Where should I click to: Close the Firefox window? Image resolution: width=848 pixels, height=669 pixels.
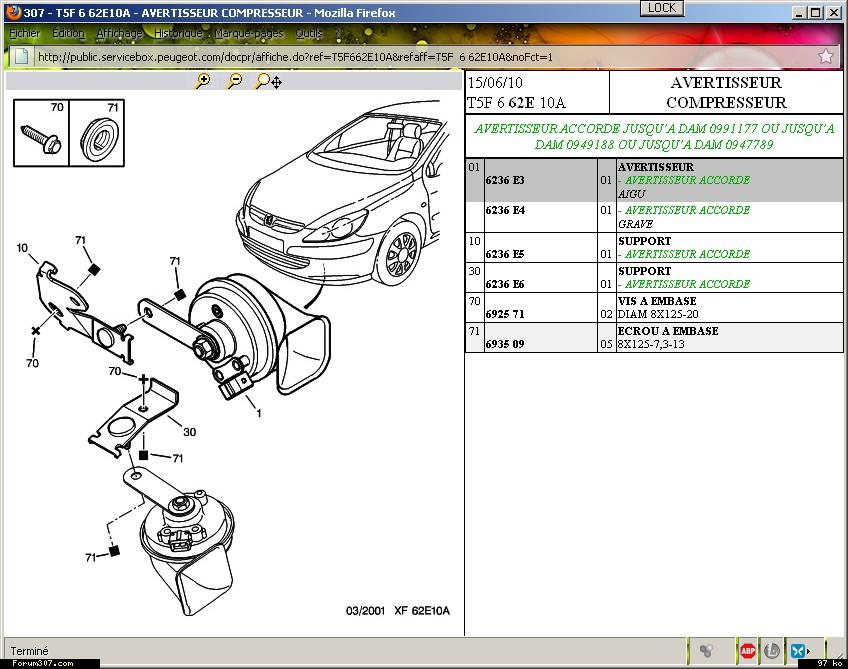(x=834, y=12)
